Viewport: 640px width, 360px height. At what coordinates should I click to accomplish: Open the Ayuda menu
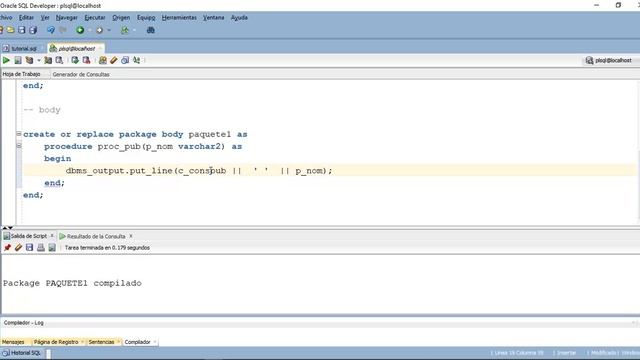click(239, 18)
